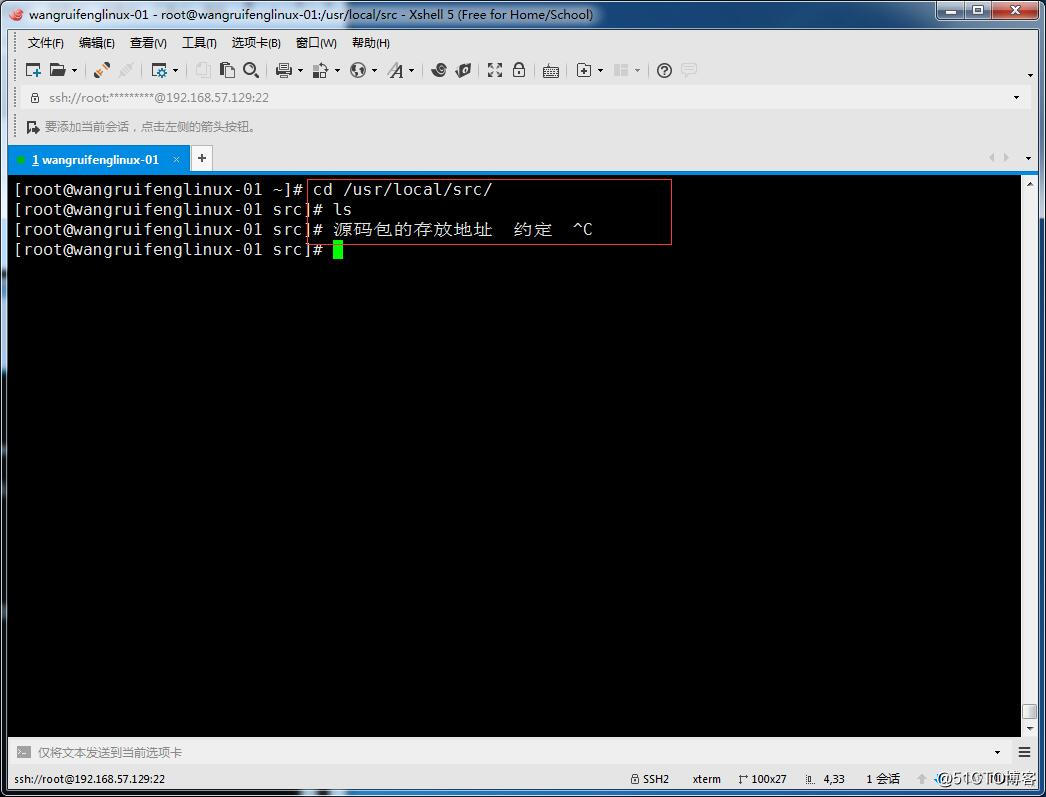This screenshot has height=797, width=1046.
Task: Close the wangruifenglinux-01 tab
Action: coord(176,159)
